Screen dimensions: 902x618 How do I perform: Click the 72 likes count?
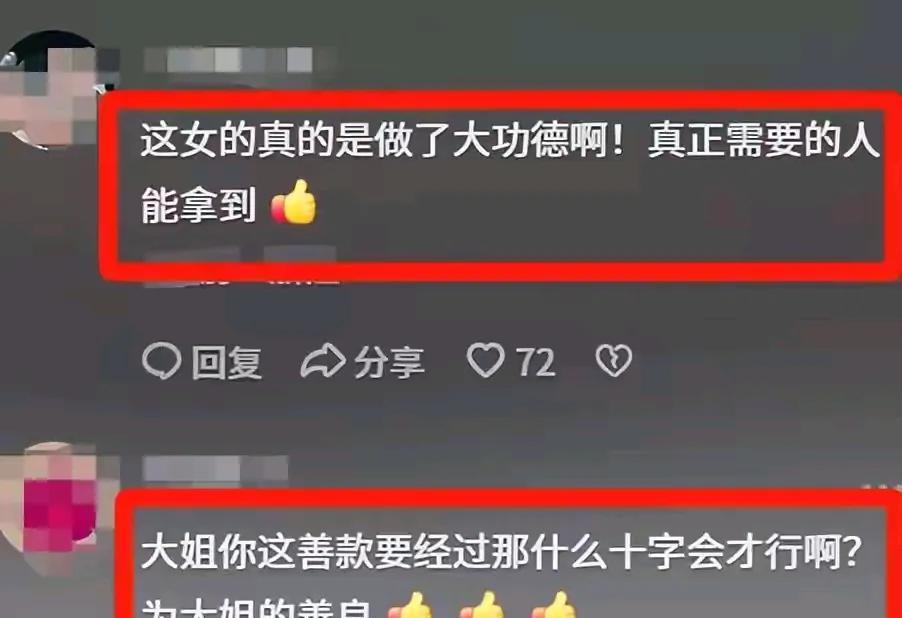[536, 362]
